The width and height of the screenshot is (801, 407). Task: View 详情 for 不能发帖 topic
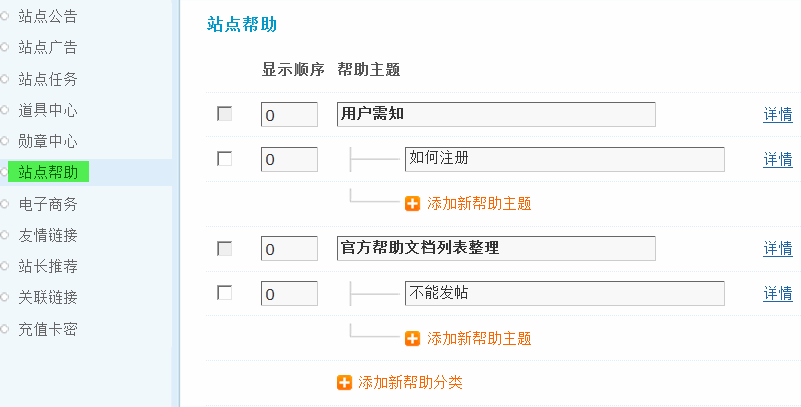(x=778, y=293)
